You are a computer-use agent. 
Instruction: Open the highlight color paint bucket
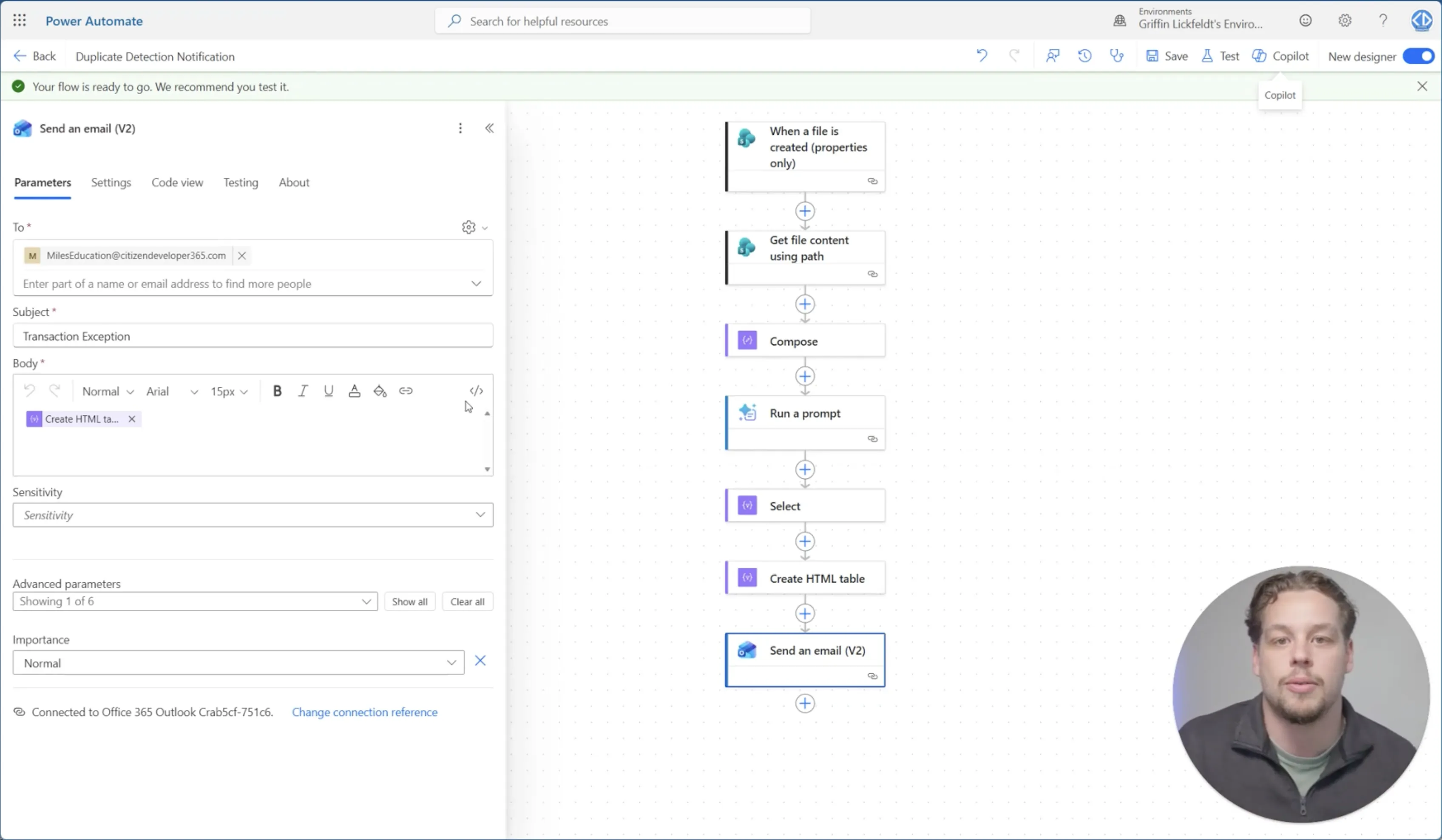click(380, 391)
